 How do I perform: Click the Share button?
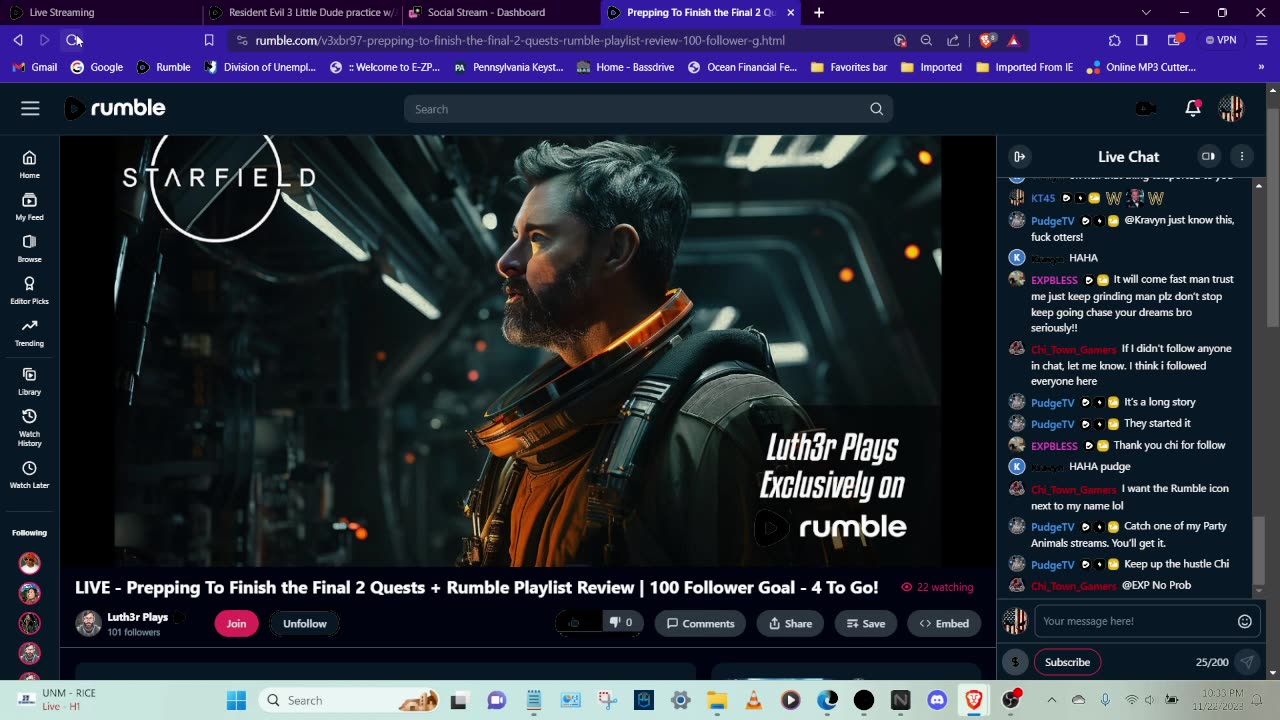790,623
